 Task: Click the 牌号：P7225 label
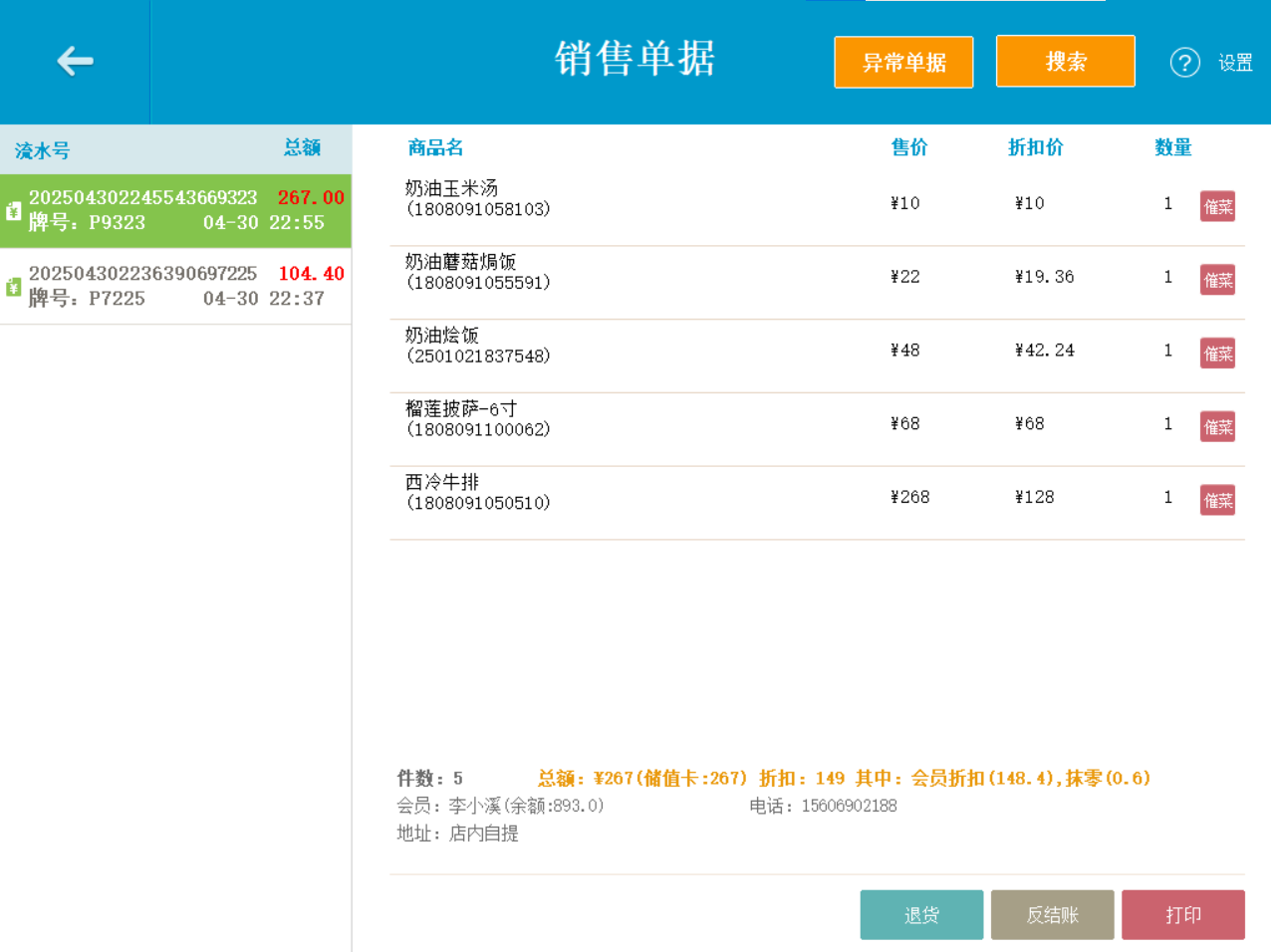(x=87, y=298)
